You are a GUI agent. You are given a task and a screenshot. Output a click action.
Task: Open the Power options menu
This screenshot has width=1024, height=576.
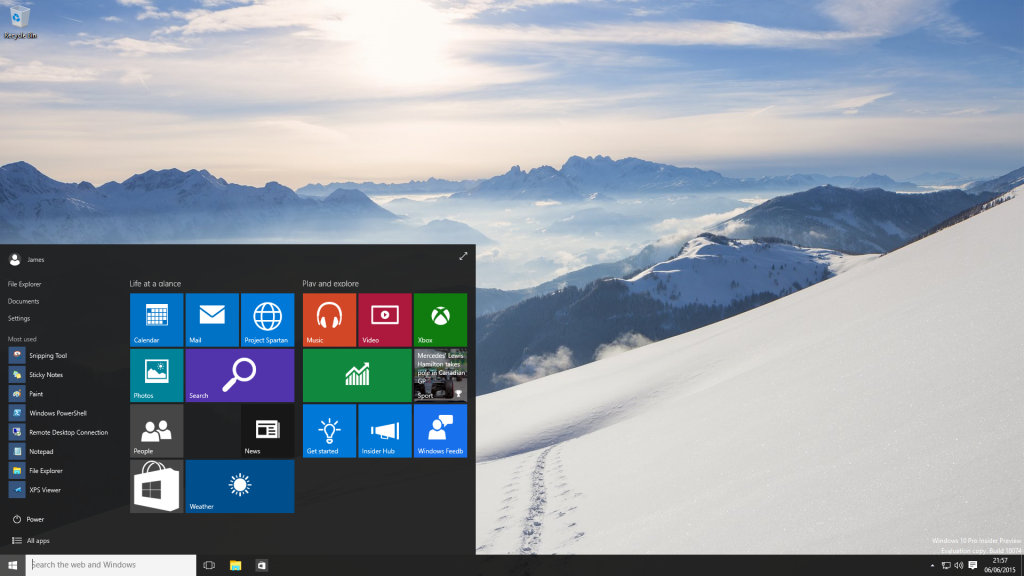click(x=28, y=519)
